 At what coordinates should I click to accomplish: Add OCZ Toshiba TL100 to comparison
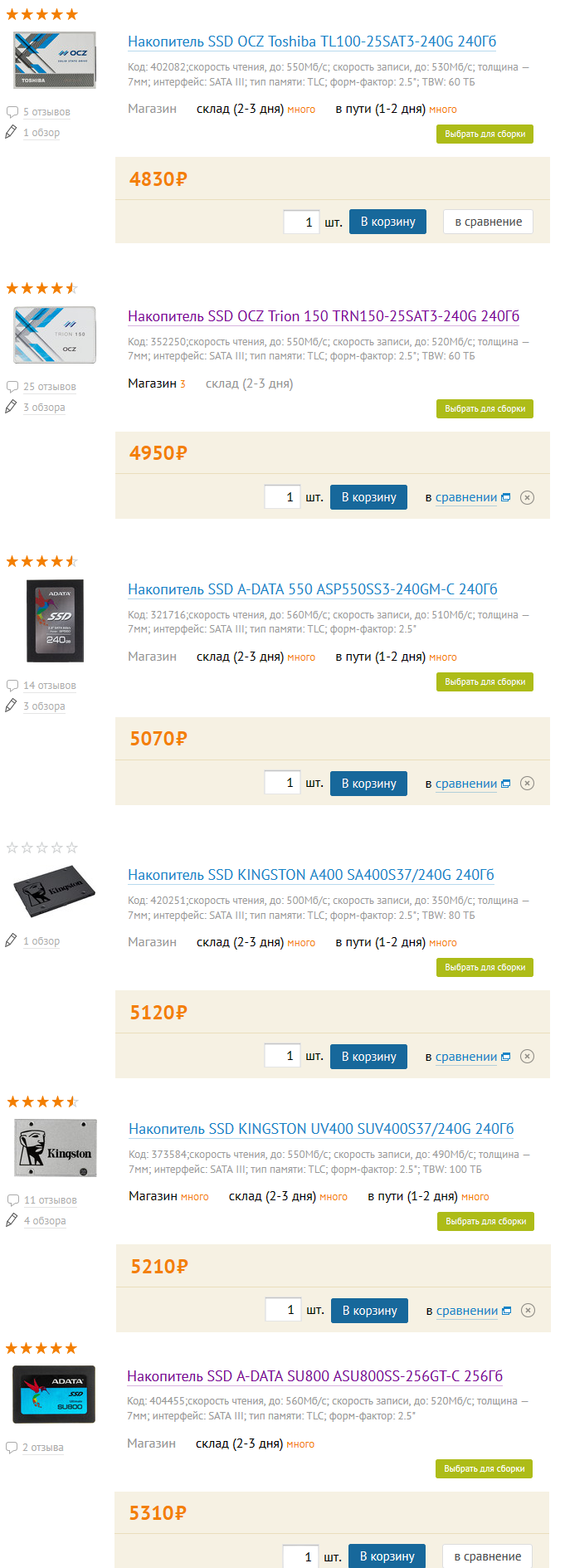click(x=488, y=222)
